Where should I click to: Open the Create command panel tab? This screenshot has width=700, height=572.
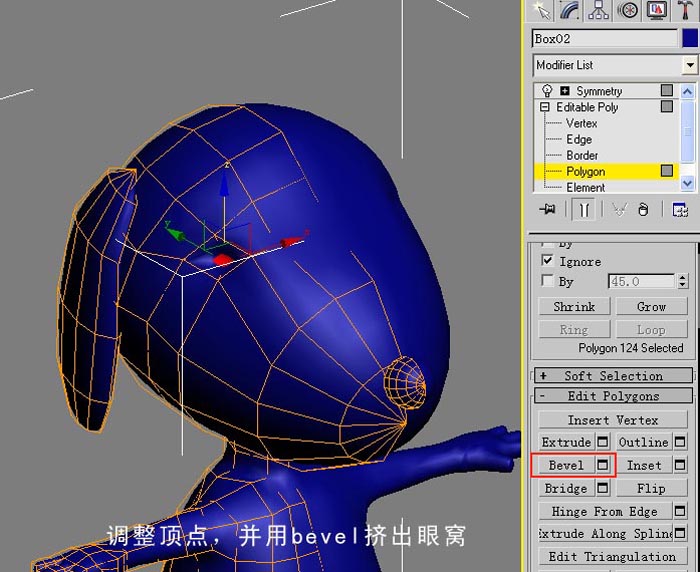click(x=542, y=11)
